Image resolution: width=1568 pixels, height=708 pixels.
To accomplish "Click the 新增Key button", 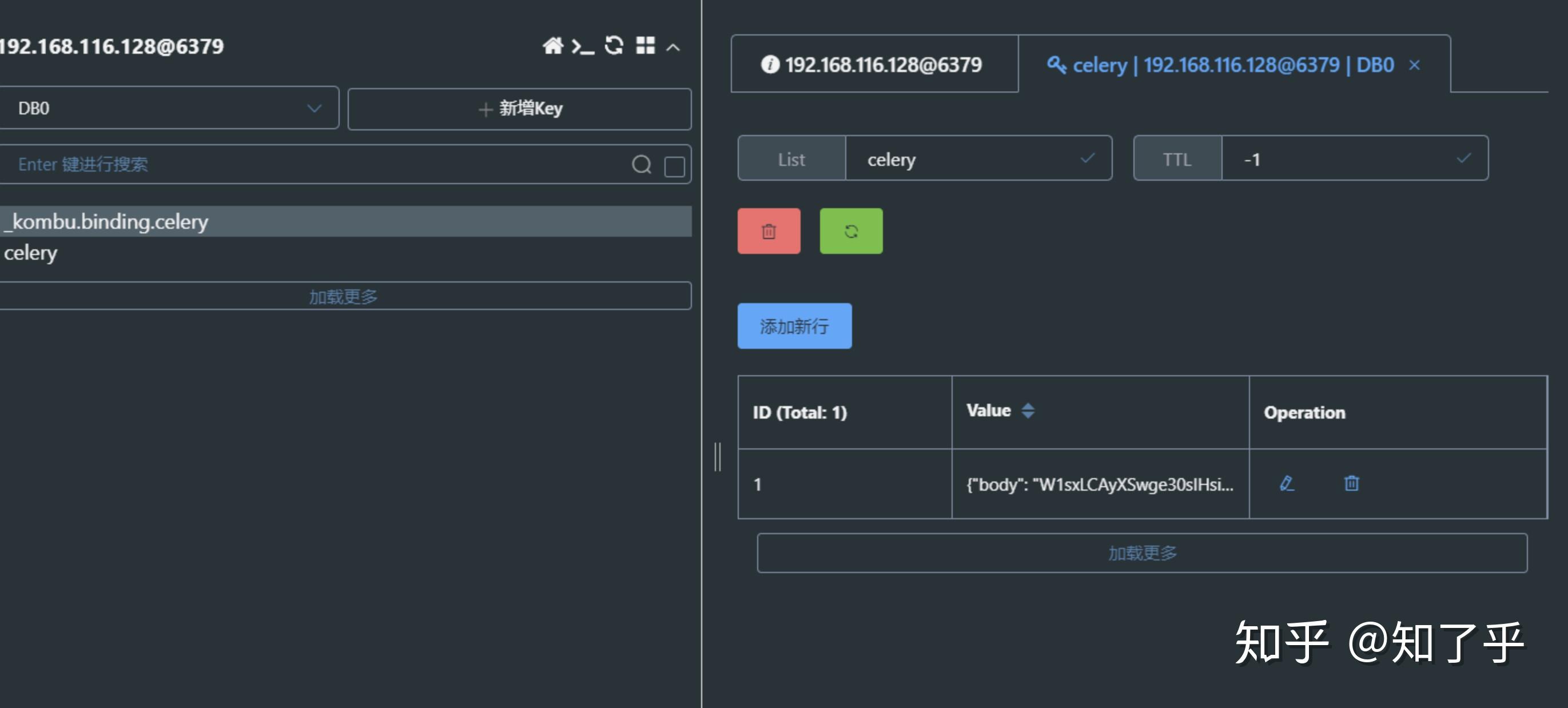I will pyautogui.click(x=519, y=109).
